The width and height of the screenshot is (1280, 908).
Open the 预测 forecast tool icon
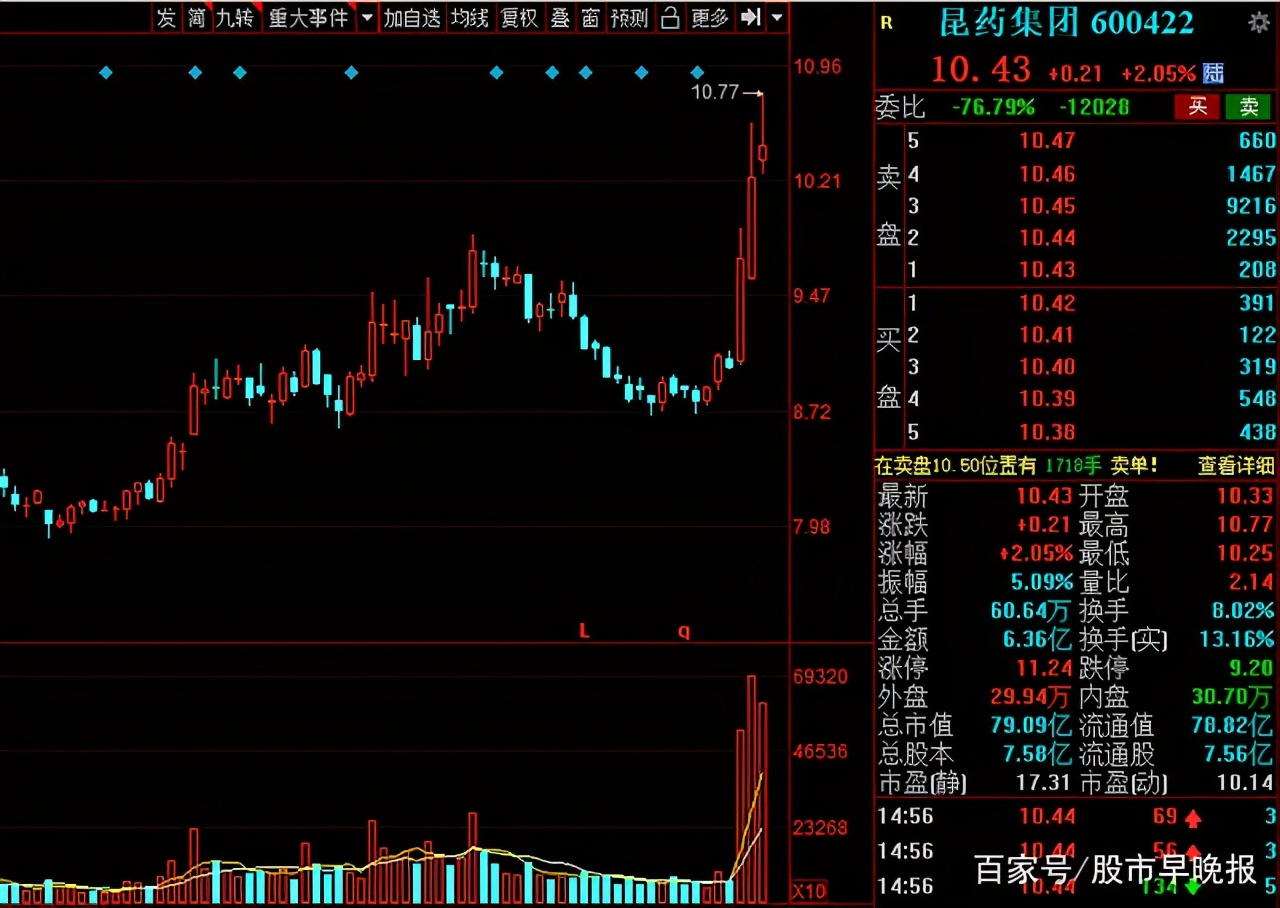(x=629, y=17)
